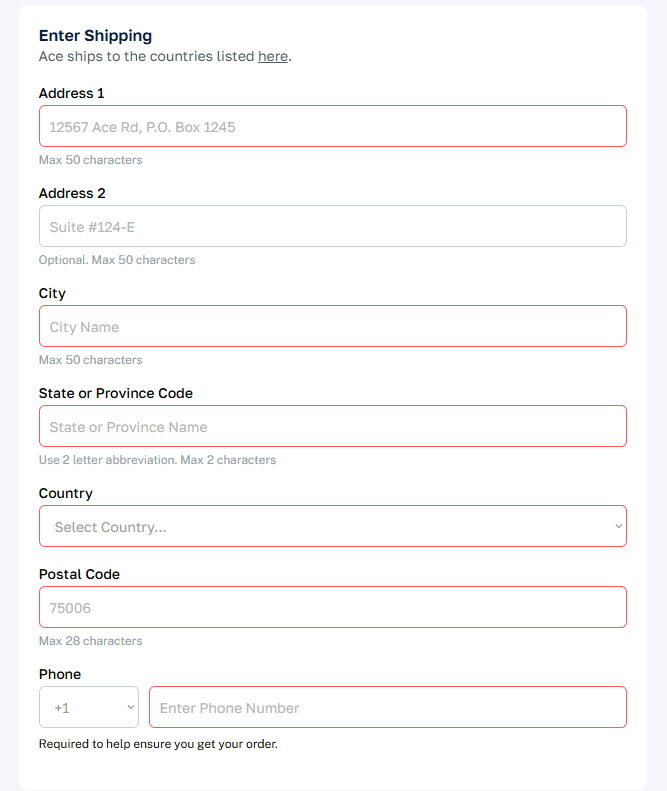Click the Postal Code label
The image size is (667, 791).
click(79, 574)
